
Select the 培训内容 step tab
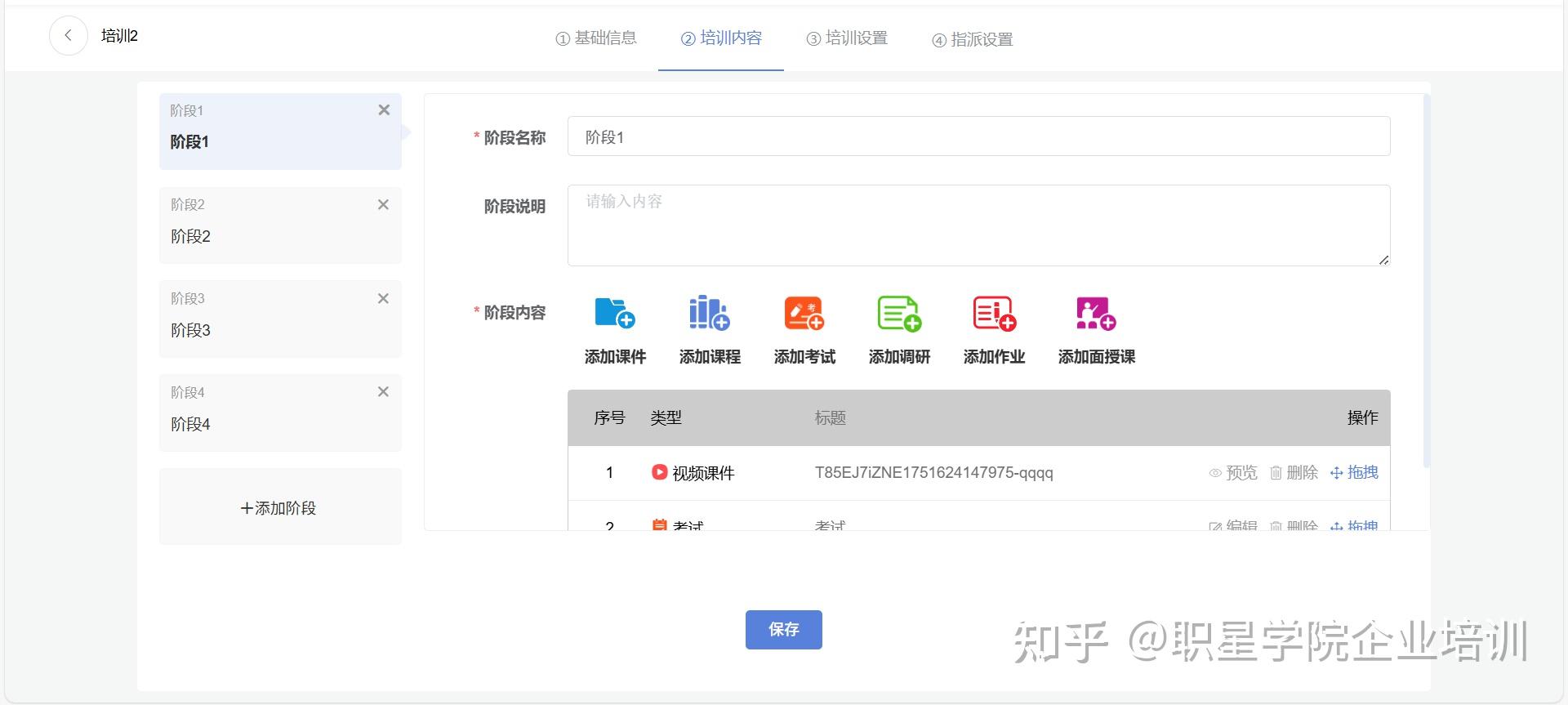[x=721, y=38]
